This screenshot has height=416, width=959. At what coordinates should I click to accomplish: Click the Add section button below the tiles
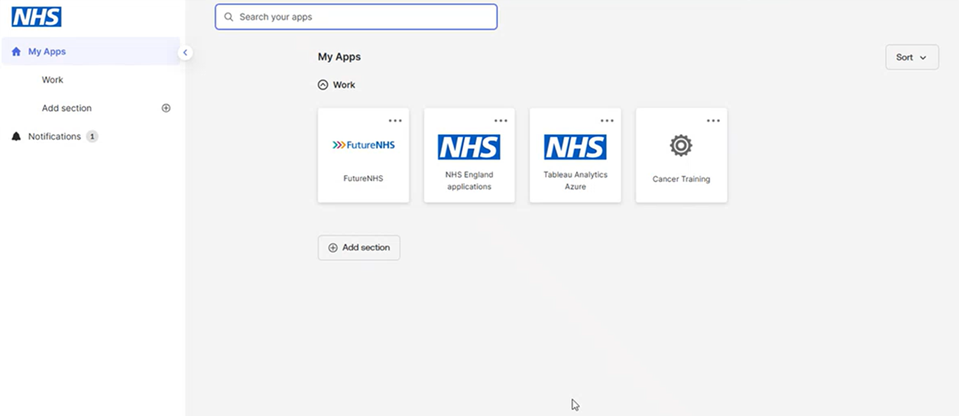(359, 248)
